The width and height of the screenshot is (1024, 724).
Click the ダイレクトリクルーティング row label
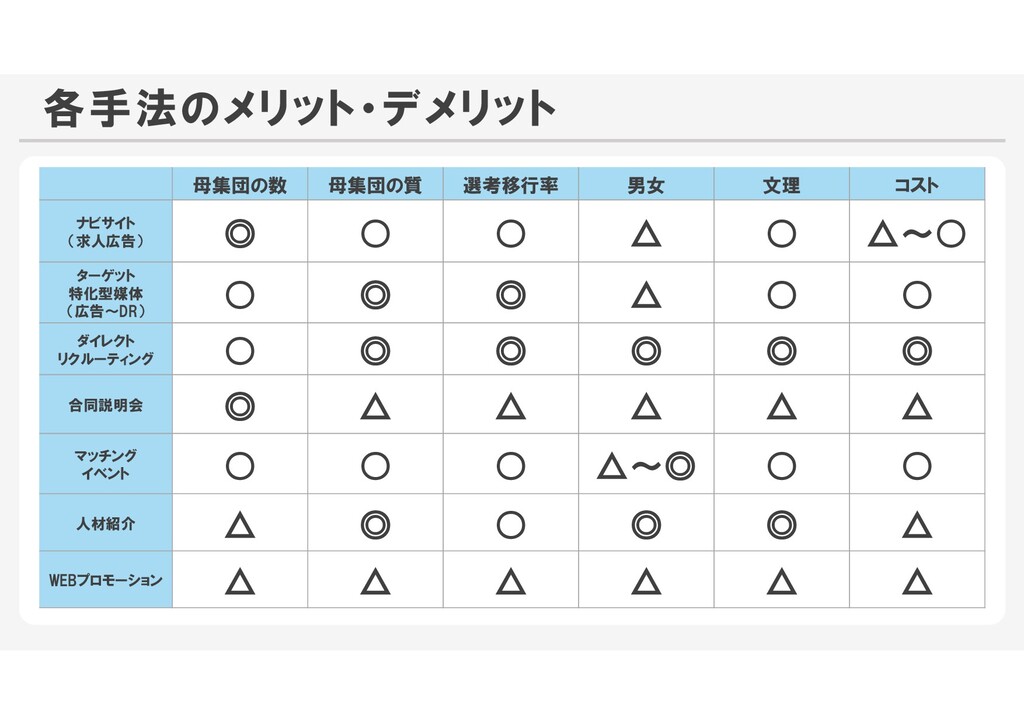point(106,349)
